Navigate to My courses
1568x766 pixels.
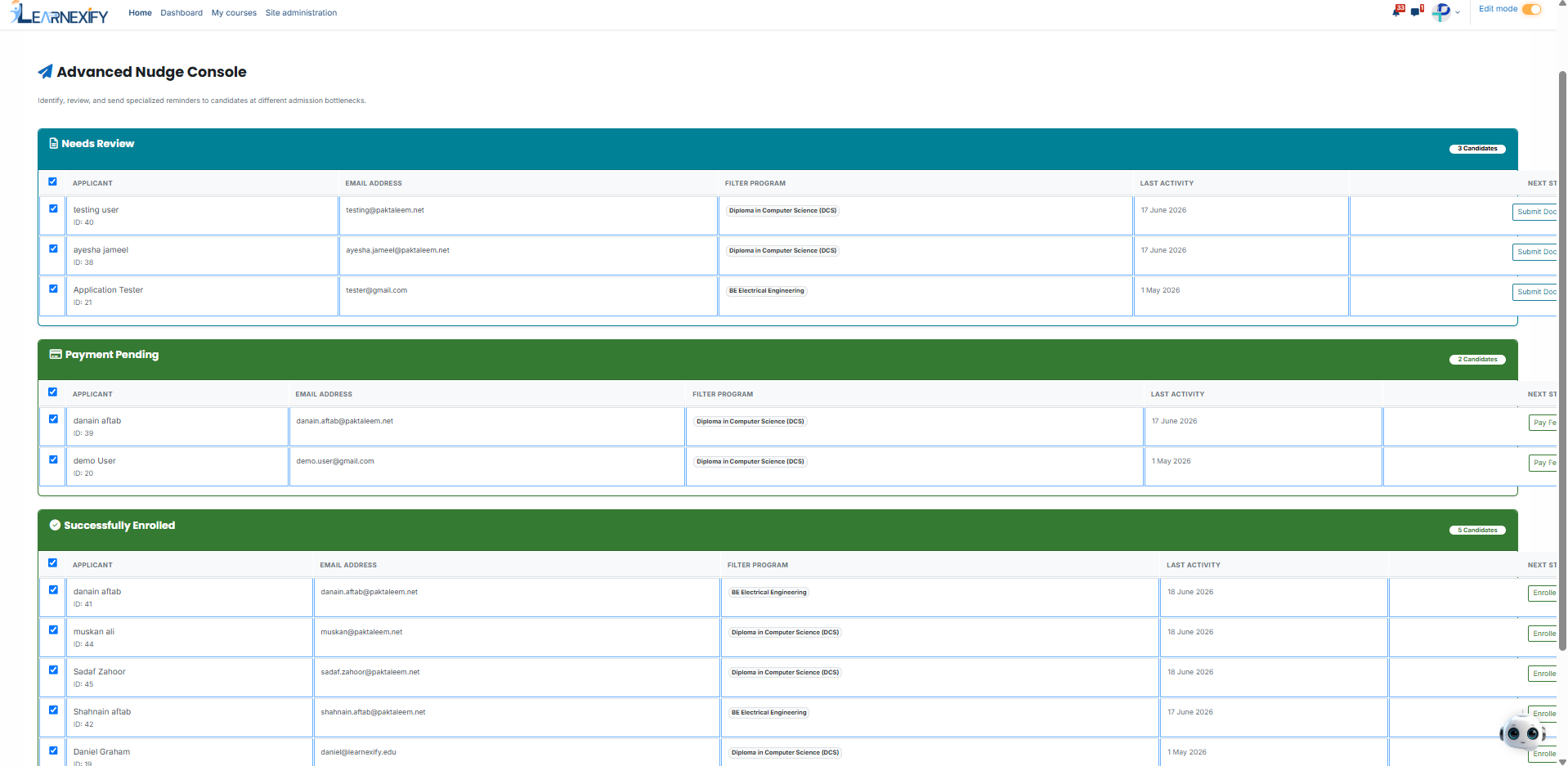[x=234, y=13]
